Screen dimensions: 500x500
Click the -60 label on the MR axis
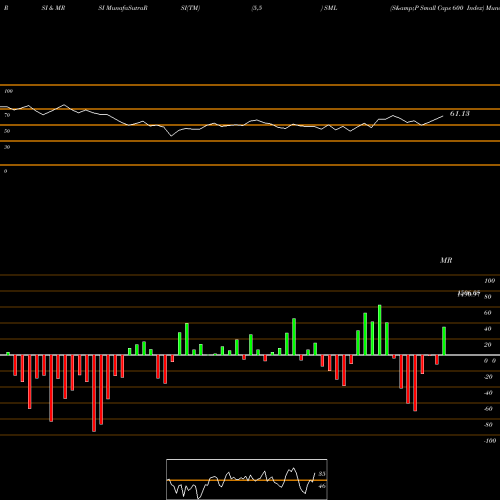click(488, 409)
